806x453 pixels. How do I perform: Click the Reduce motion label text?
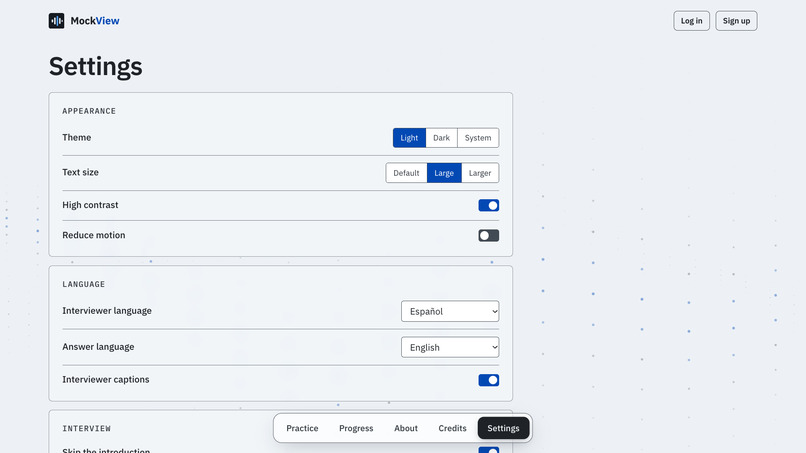(94, 235)
